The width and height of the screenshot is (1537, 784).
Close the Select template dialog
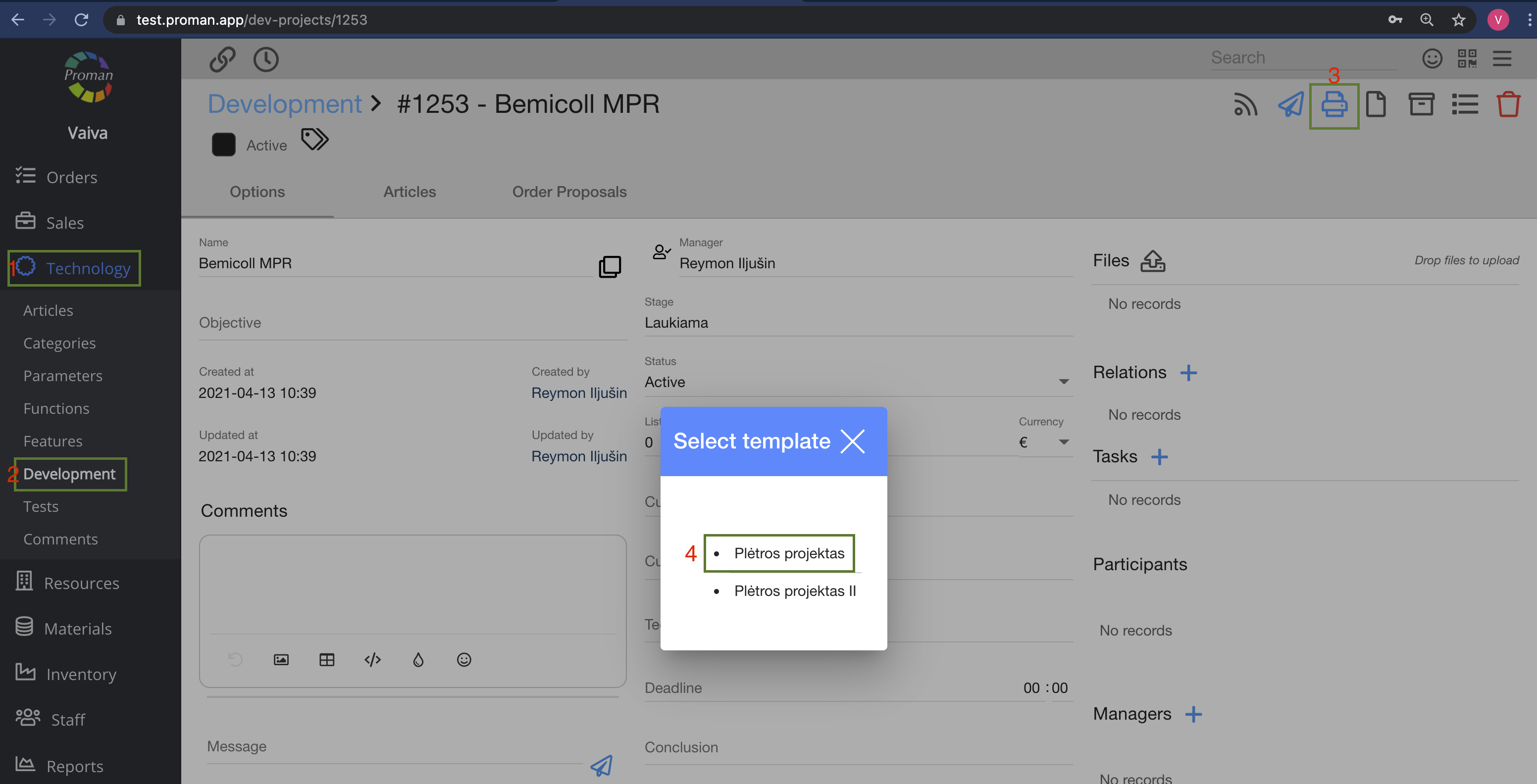pyautogui.click(x=852, y=442)
